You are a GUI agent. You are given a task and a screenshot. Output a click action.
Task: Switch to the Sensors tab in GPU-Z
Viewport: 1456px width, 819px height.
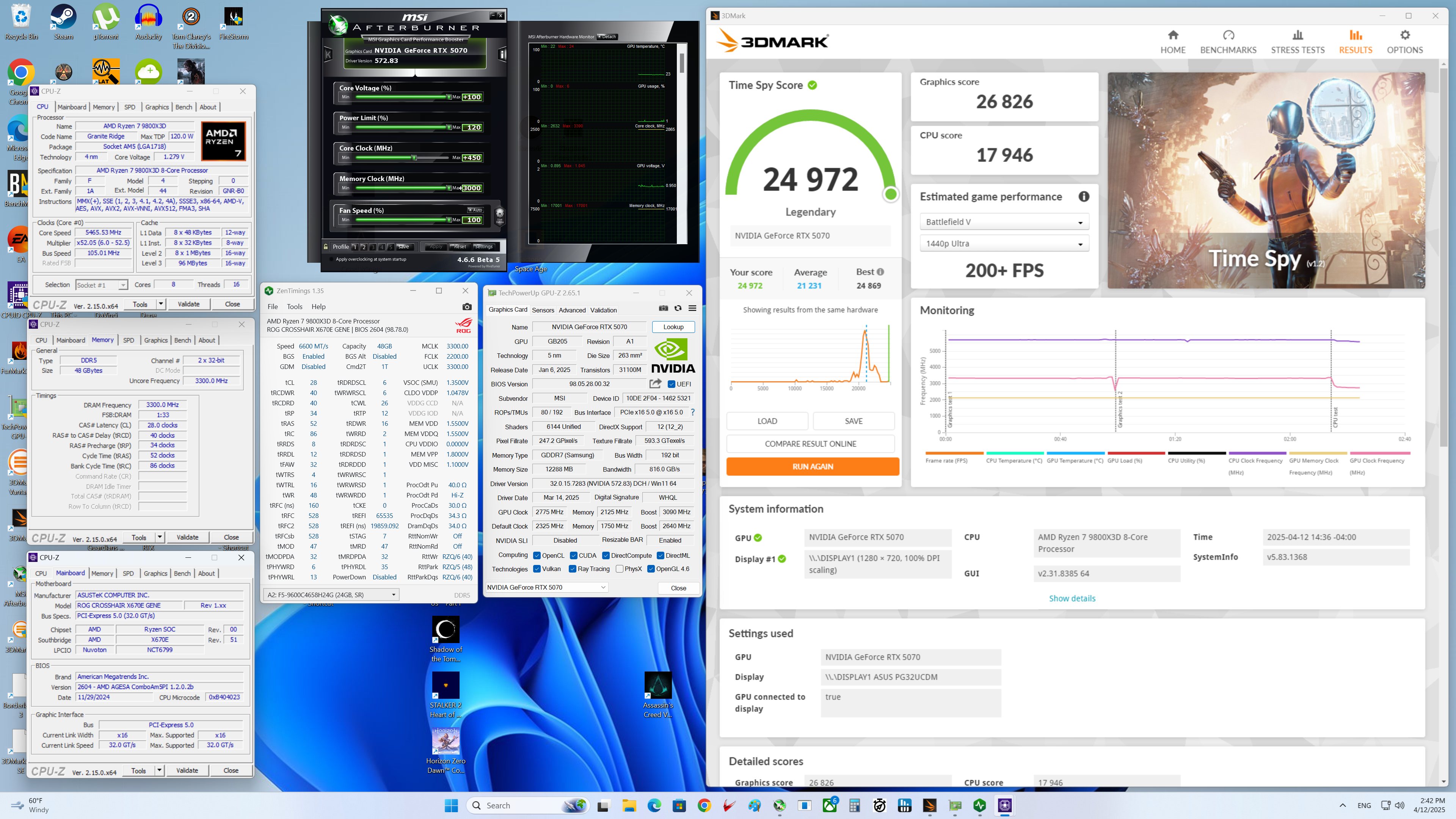tap(543, 310)
